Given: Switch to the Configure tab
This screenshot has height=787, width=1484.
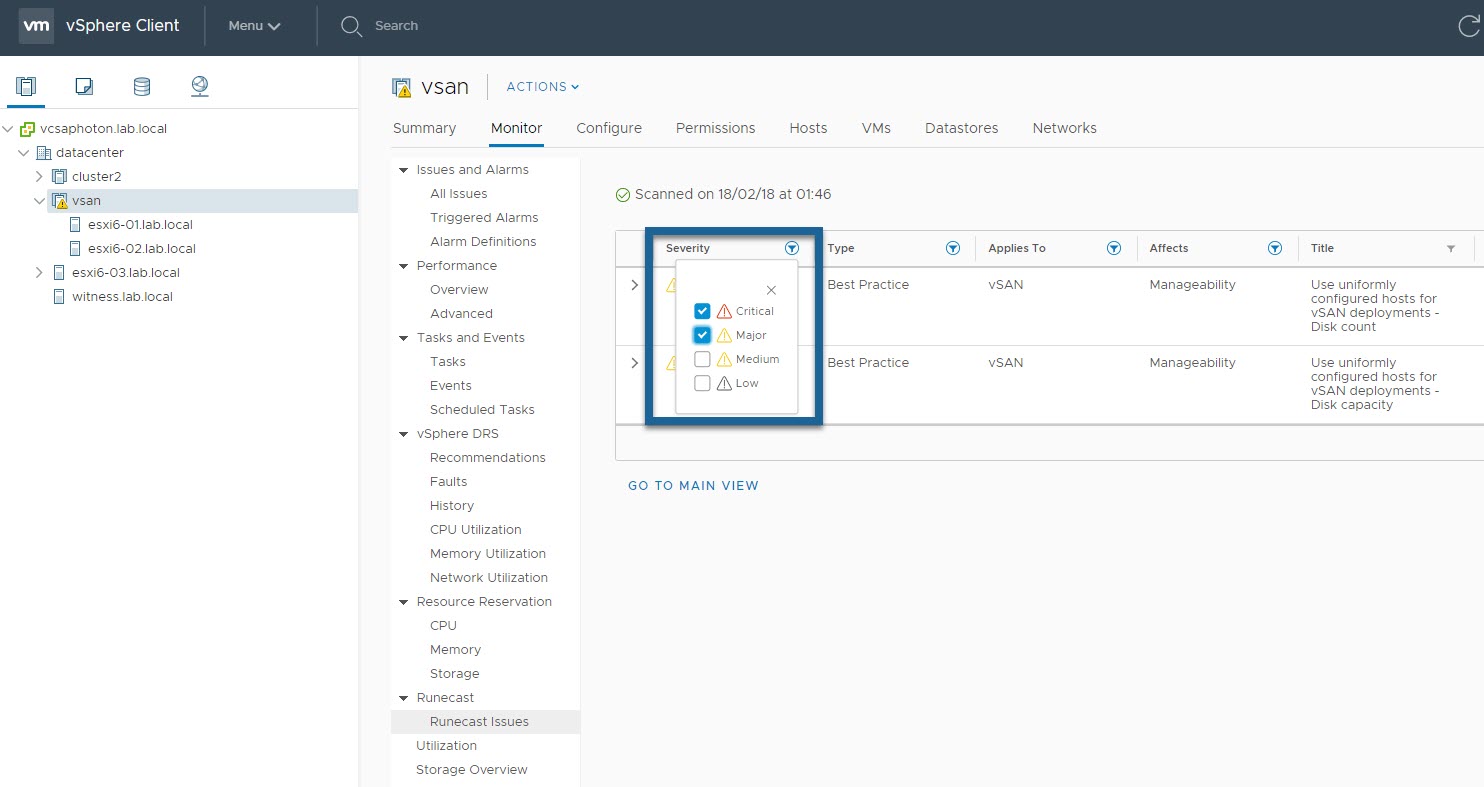Looking at the screenshot, I should (x=609, y=128).
